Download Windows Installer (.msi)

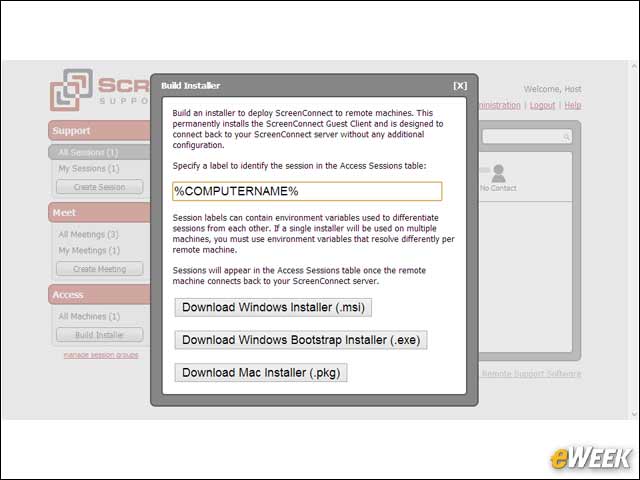[273, 307]
